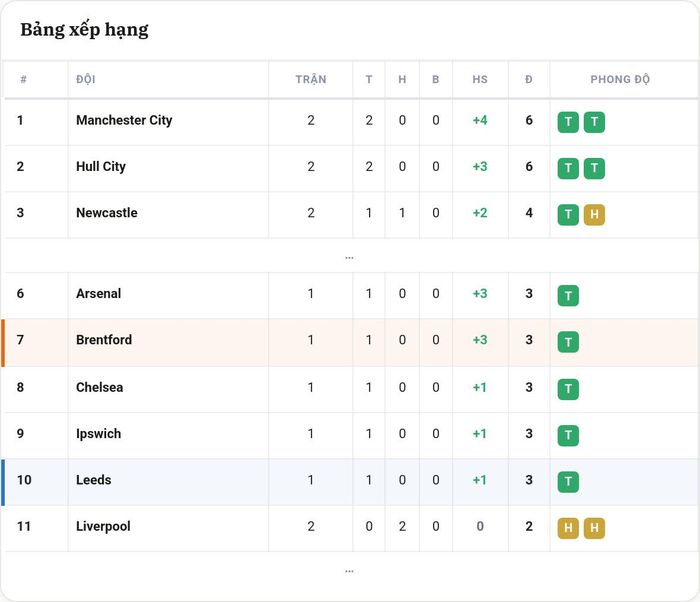Click Brentford's green T form badge
This screenshot has height=602, width=700.
point(568,342)
